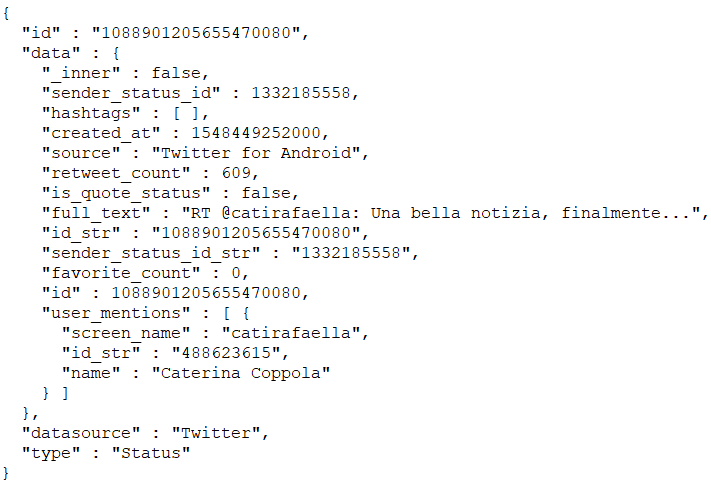Click the "data" key name

(x=51, y=53)
